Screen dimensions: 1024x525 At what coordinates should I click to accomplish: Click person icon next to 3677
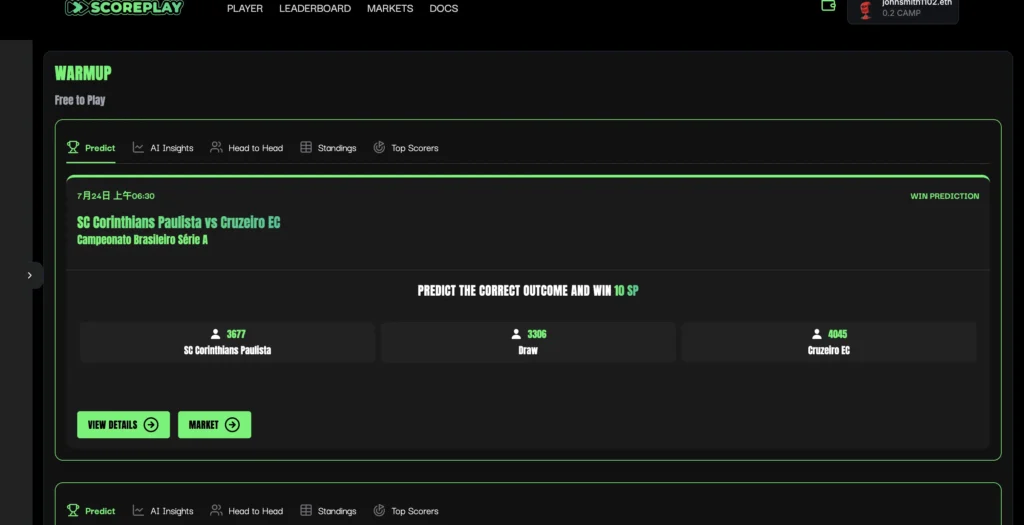216,334
